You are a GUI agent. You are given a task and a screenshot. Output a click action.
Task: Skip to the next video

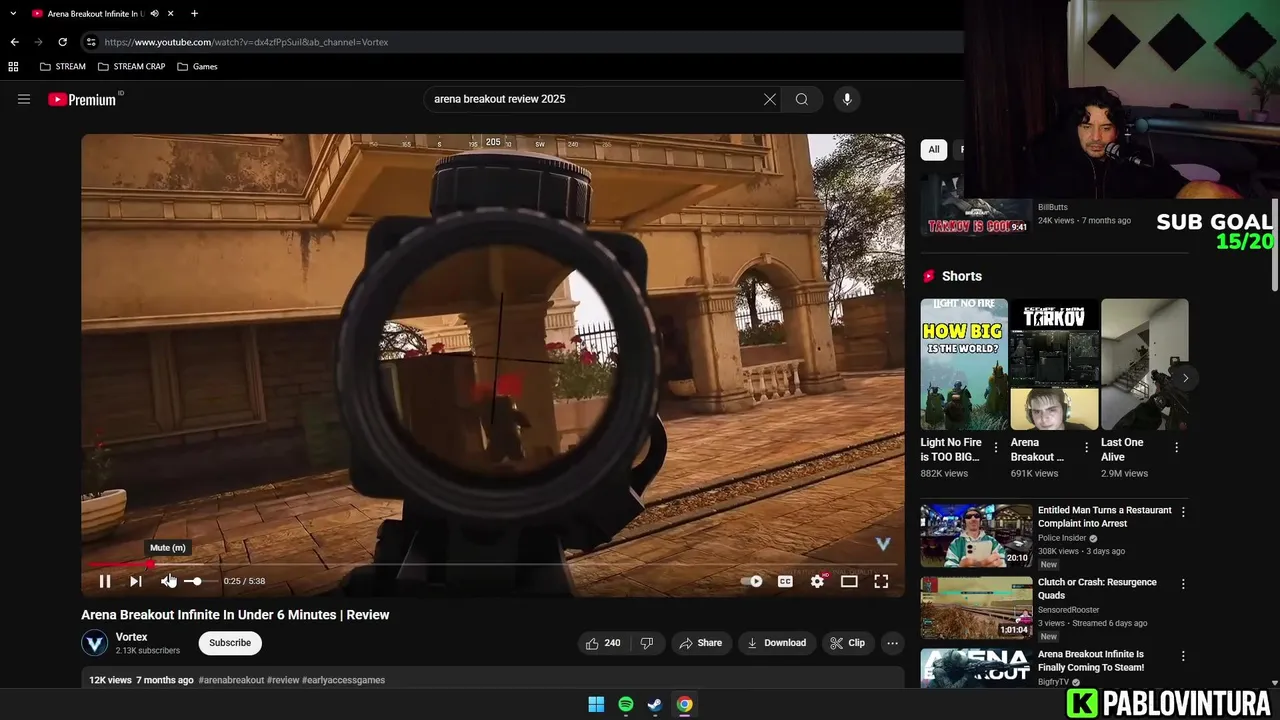[136, 581]
